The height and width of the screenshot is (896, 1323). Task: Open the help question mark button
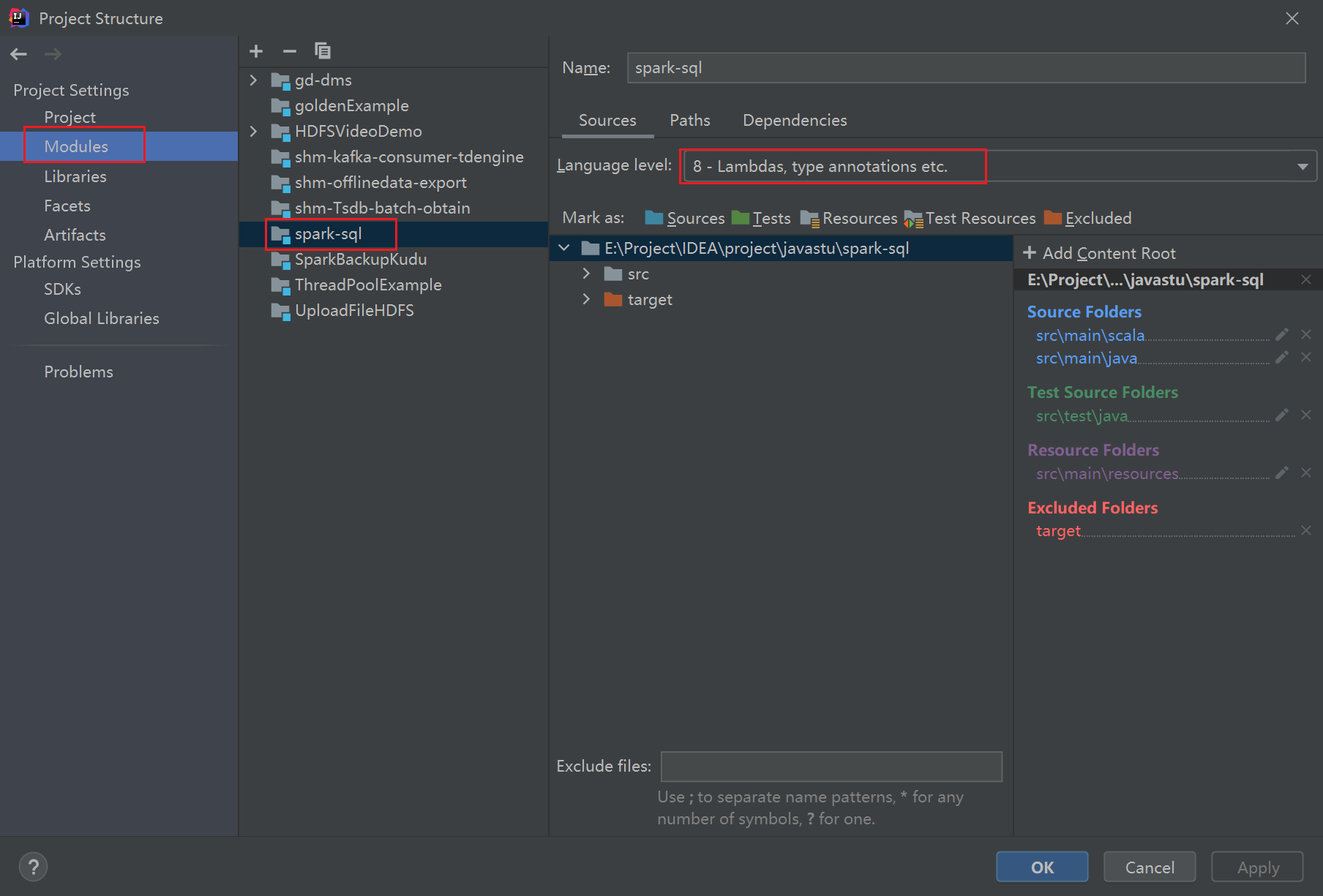coord(33,867)
